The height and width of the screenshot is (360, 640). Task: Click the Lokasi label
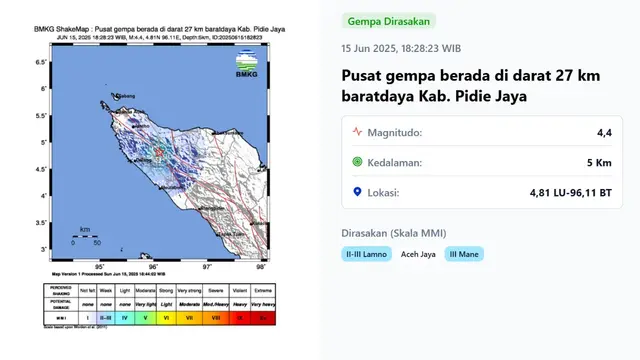pyautogui.click(x=383, y=193)
